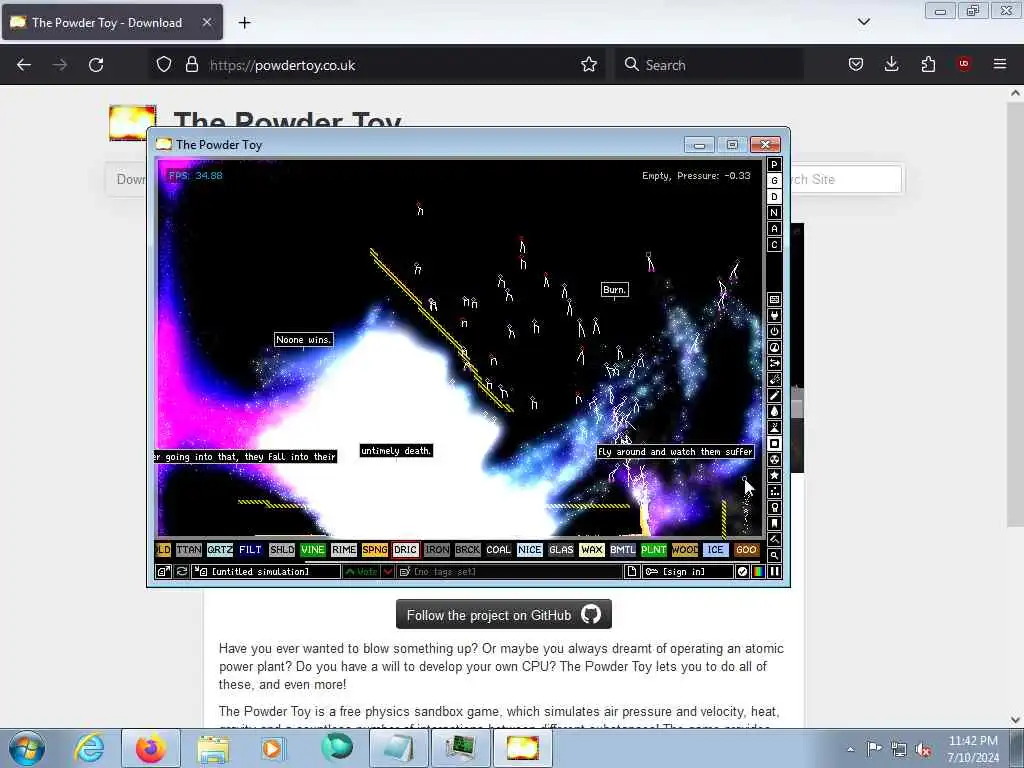Toggle G gravity grid option

click(x=774, y=181)
